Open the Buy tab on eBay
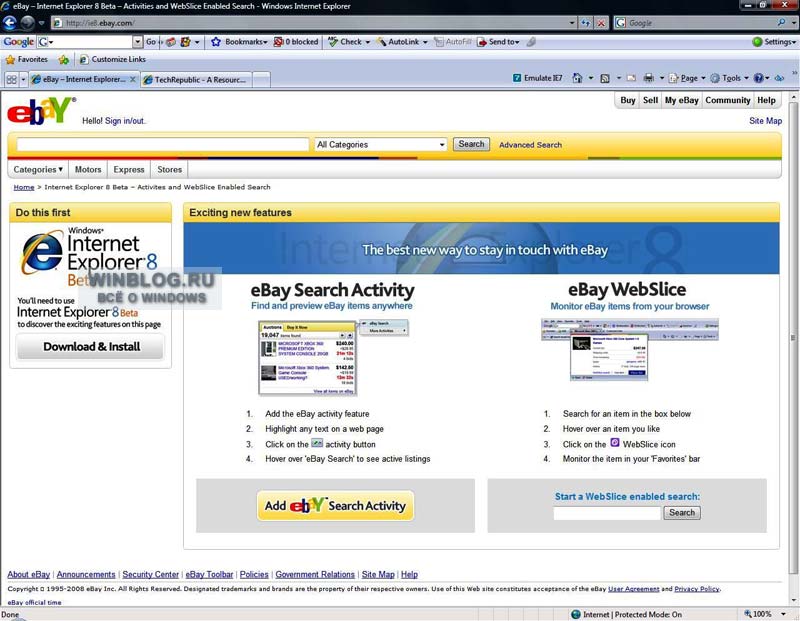This screenshot has height=621, width=800. pyautogui.click(x=628, y=101)
